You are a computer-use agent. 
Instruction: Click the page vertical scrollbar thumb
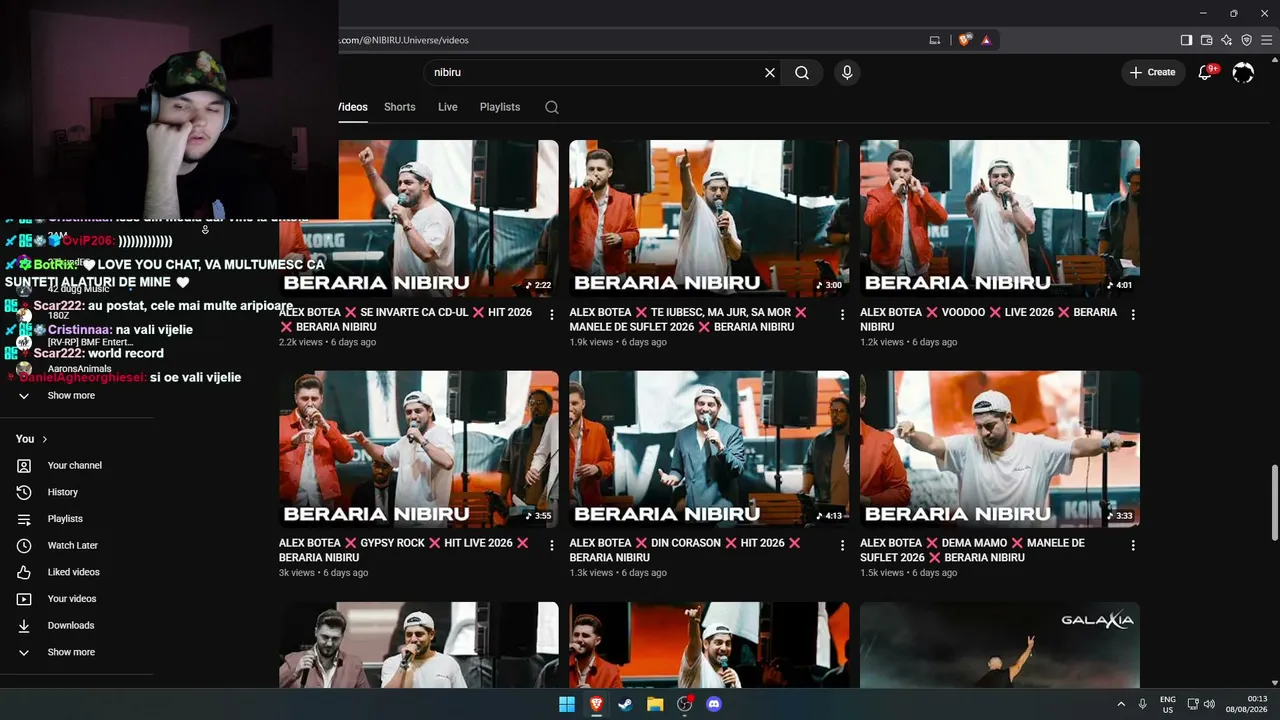(1274, 502)
